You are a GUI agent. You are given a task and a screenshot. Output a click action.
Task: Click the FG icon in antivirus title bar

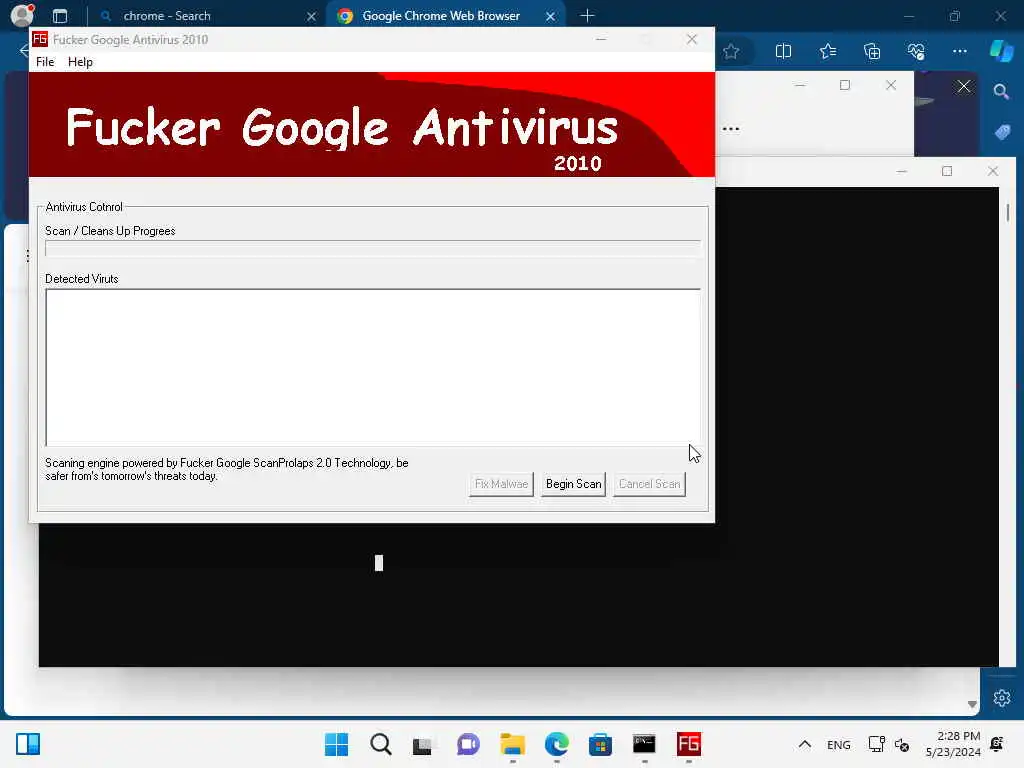click(x=40, y=39)
